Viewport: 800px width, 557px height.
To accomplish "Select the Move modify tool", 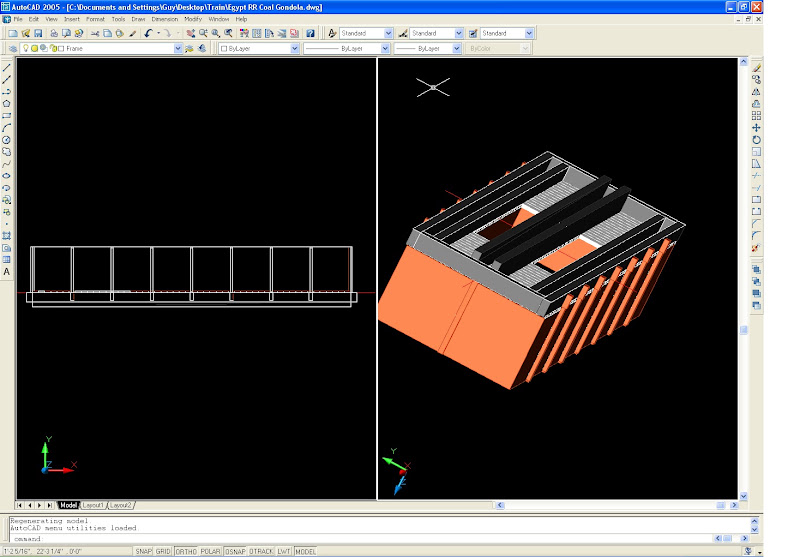I will [756, 128].
